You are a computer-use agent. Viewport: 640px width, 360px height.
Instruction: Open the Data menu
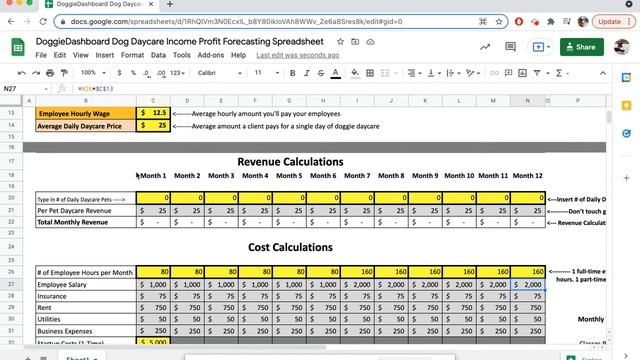158,55
